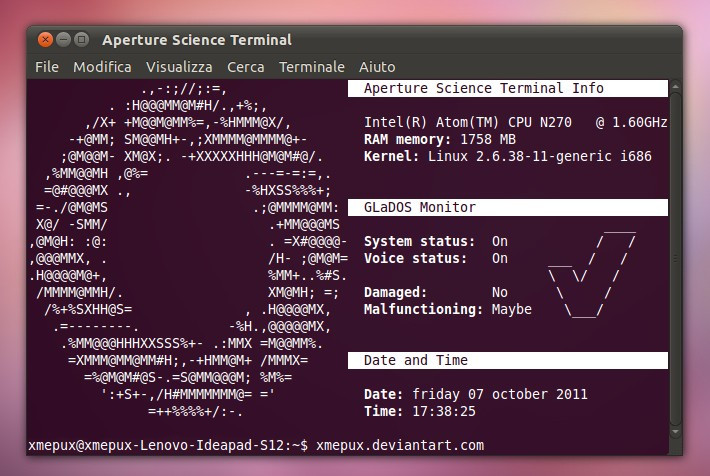The width and height of the screenshot is (710, 476).
Task: Click the Malfunctioning Maybe line
Action: pyautogui.click(x=448, y=309)
